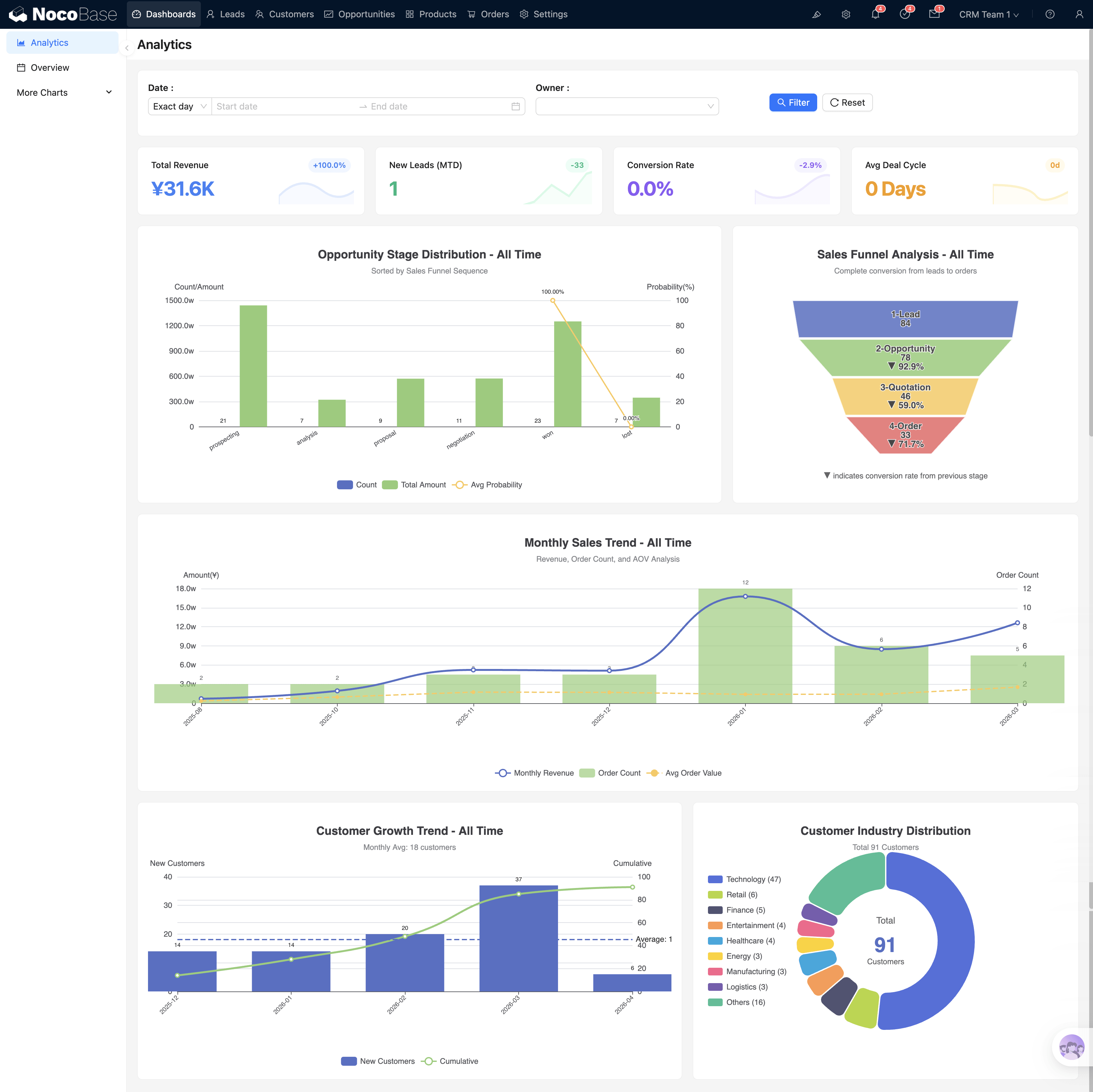Viewport: 1093px width, 1092px height.
Task: Click the Reset button
Action: (847, 102)
